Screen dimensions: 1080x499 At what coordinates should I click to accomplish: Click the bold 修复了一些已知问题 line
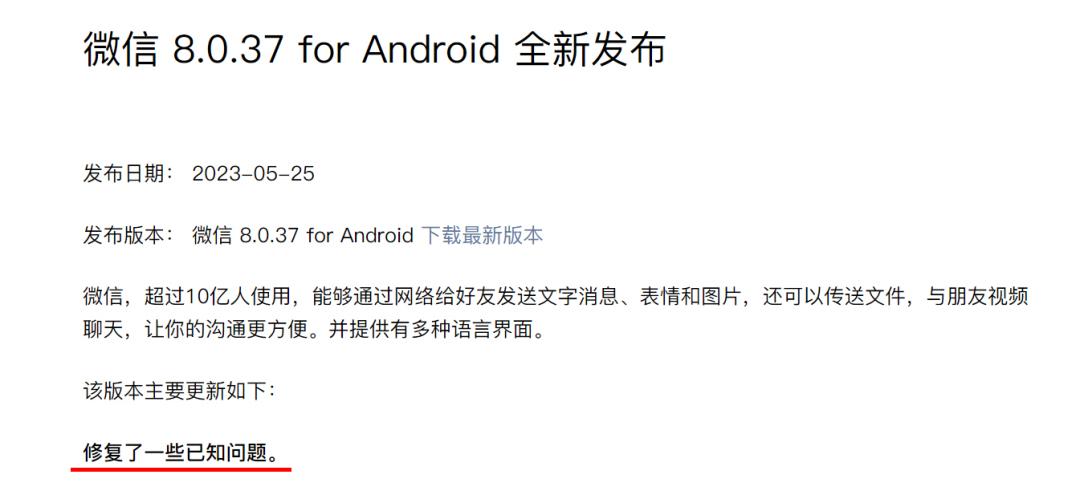coord(183,453)
